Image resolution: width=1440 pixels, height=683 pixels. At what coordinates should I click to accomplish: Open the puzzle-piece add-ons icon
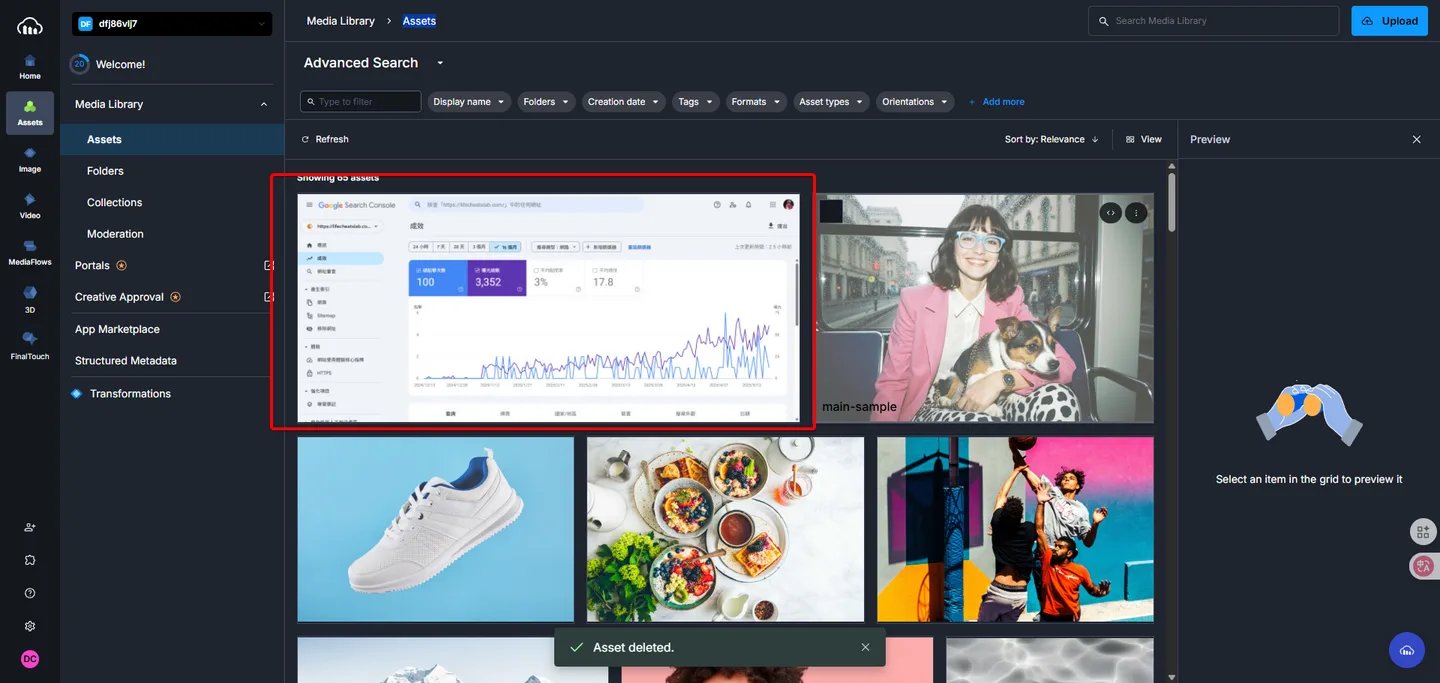coord(30,560)
